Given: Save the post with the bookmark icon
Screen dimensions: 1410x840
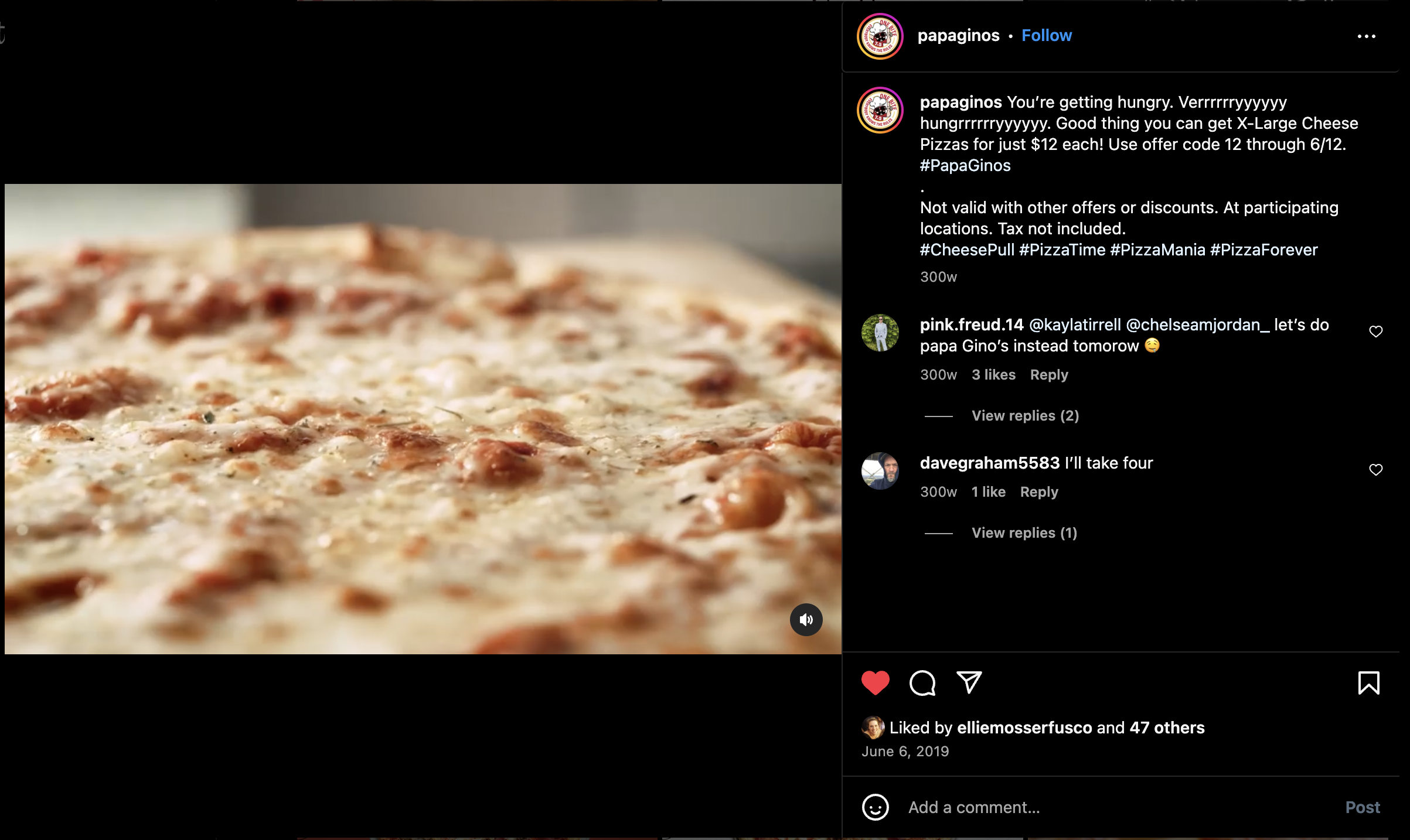Looking at the screenshot, I should tap(1368, 683).
